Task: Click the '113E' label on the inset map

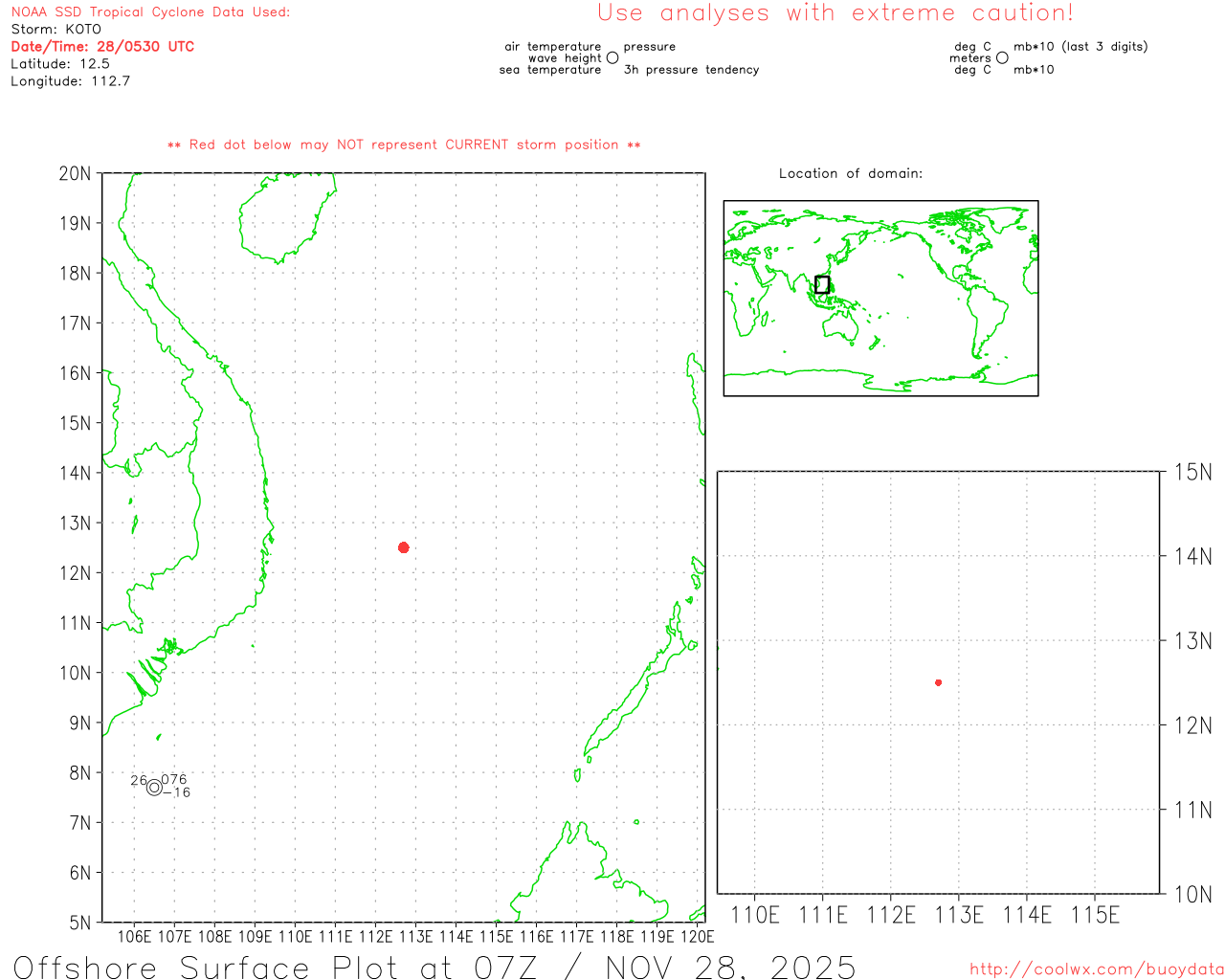Action: coord(959,916)
